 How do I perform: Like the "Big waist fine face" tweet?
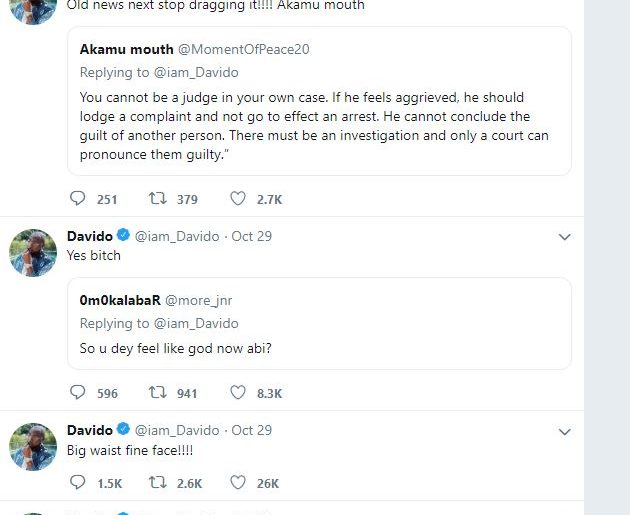[238, 483]
